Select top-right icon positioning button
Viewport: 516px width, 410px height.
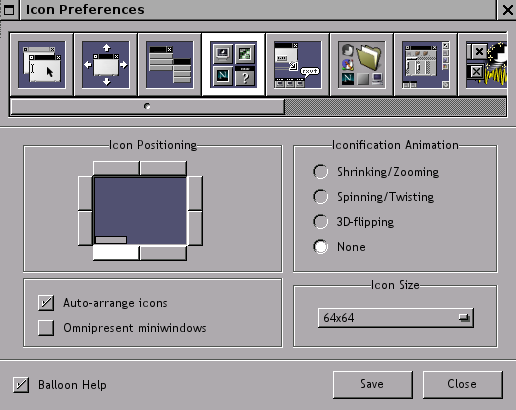[x=163, y=168]
